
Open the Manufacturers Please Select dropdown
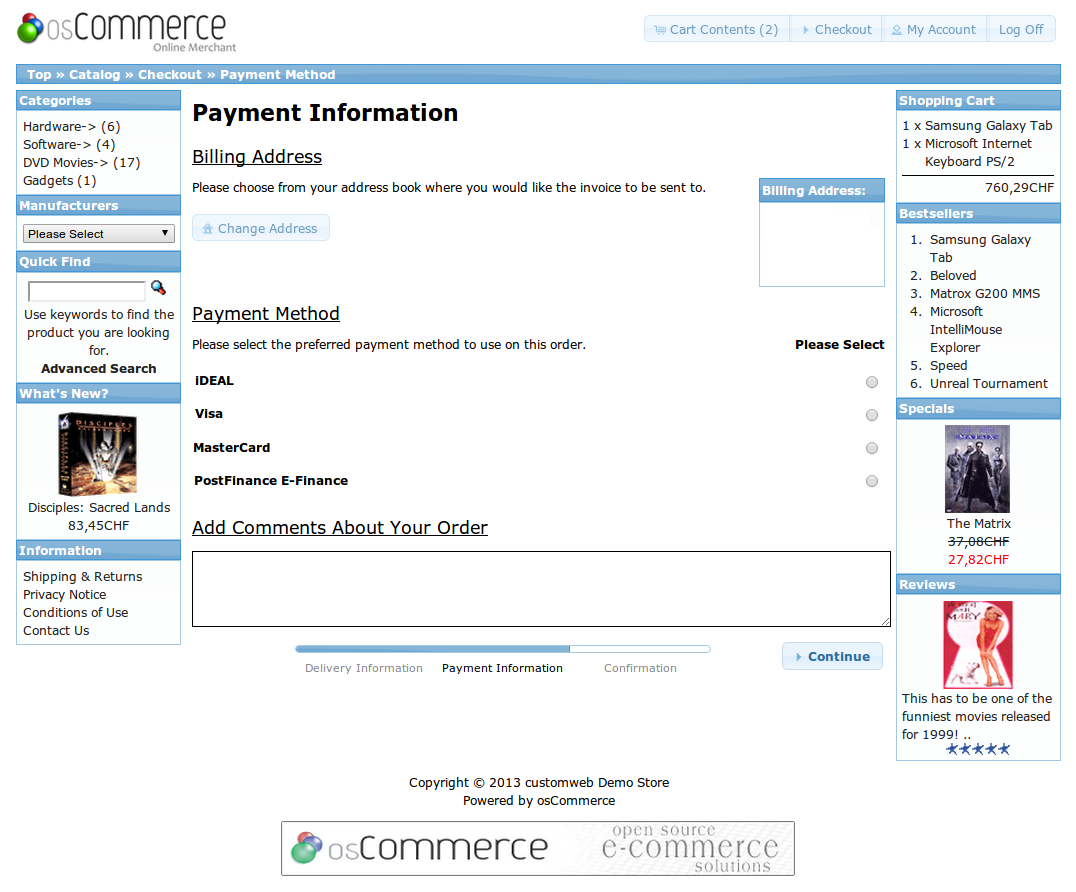tap(98, 233)
